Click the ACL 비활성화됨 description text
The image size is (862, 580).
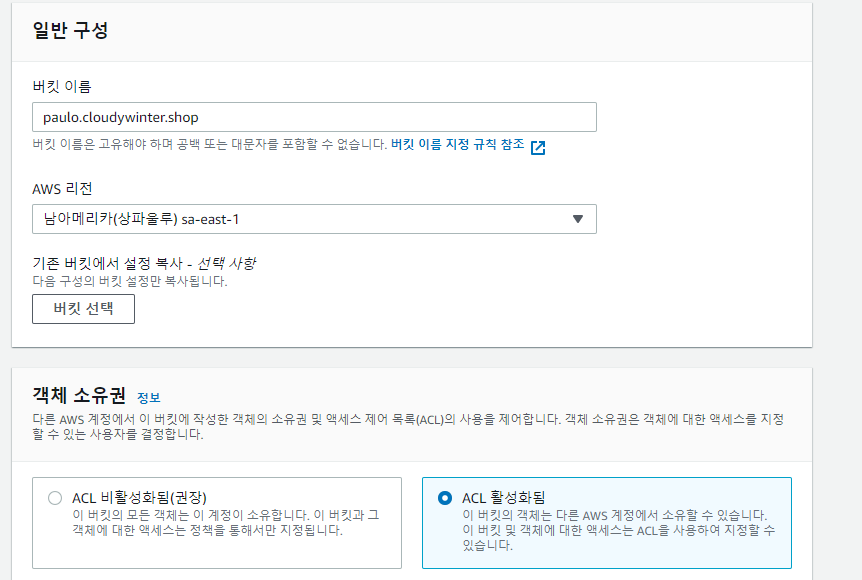(225, 523)
